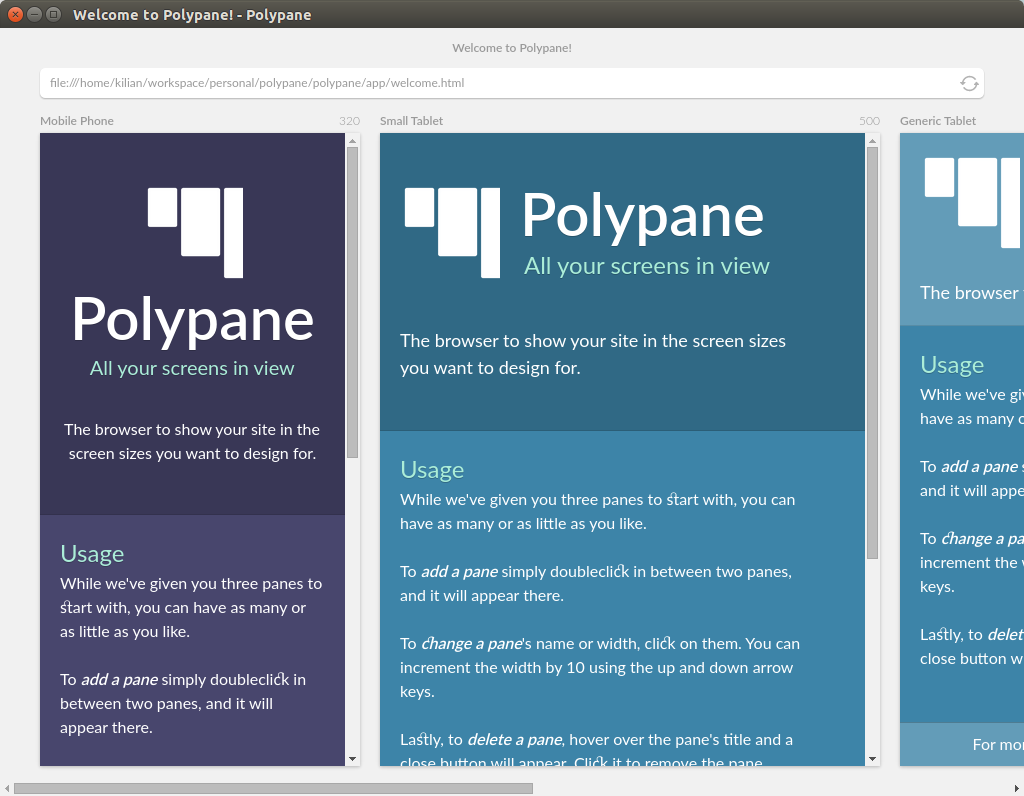Click the "Usage" heading in the Mobile Phone pane
Image resolution: width=1024 pixels, height=796 pixels.
coord(92,554)
